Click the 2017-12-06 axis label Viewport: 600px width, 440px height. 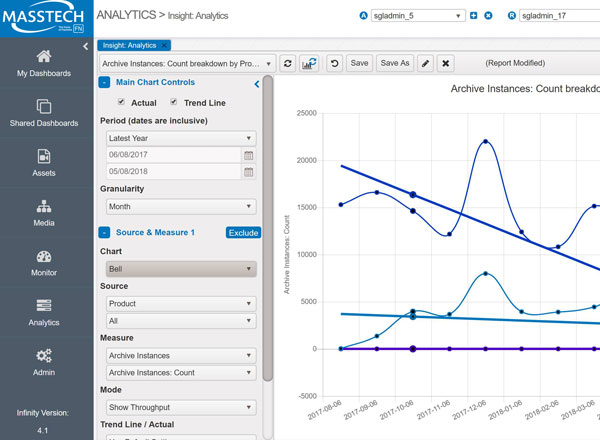pyautogui.click(x=469, y=410)
